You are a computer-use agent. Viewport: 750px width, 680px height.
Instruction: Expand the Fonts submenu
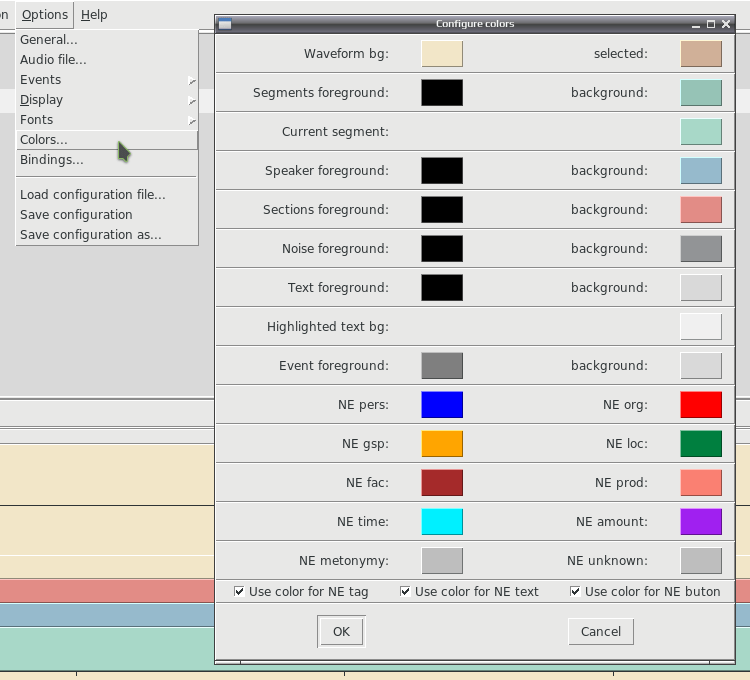pos(107,120)
